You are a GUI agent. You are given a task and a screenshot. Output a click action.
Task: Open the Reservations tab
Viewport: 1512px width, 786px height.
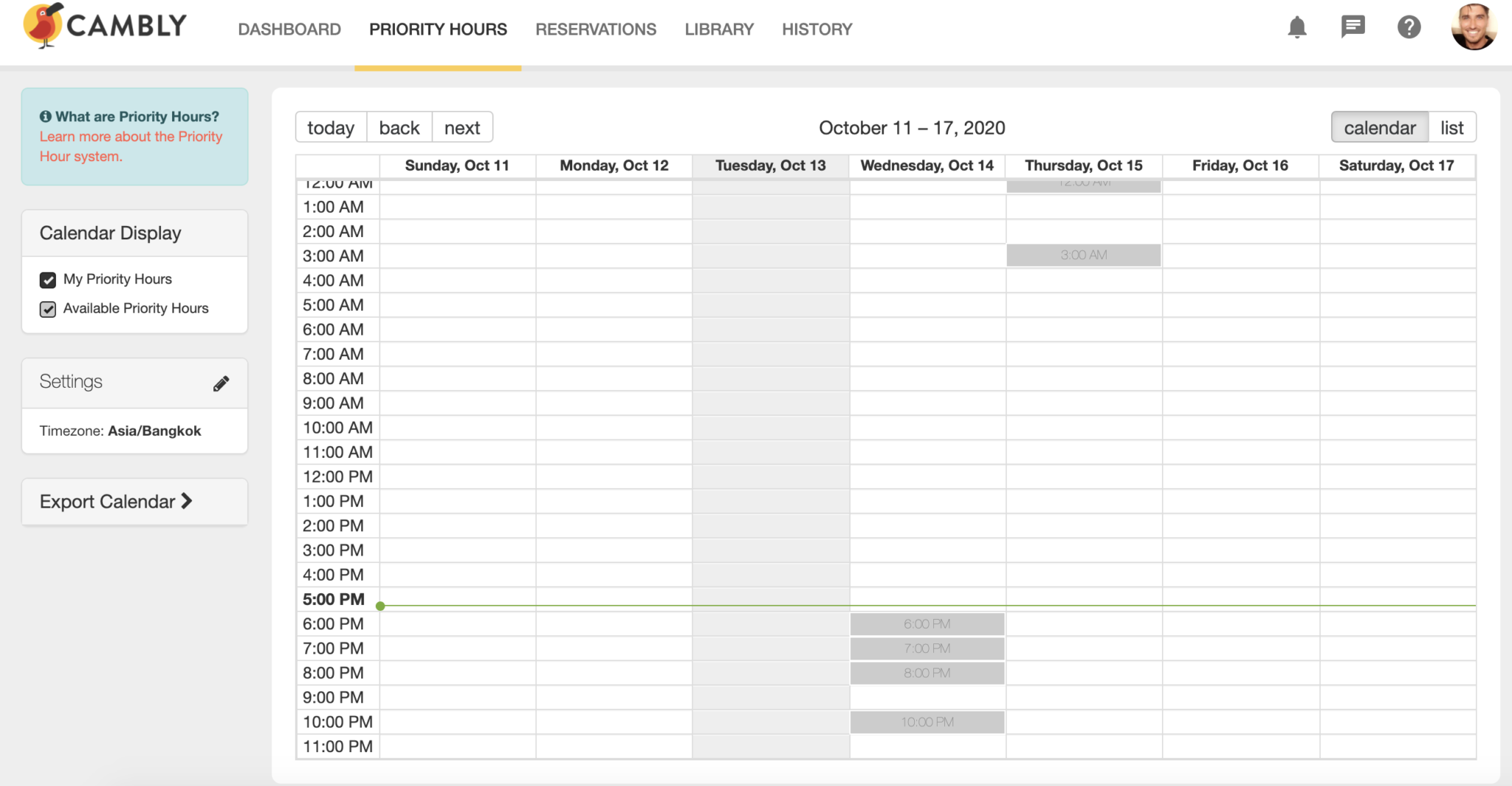point(595,30)
